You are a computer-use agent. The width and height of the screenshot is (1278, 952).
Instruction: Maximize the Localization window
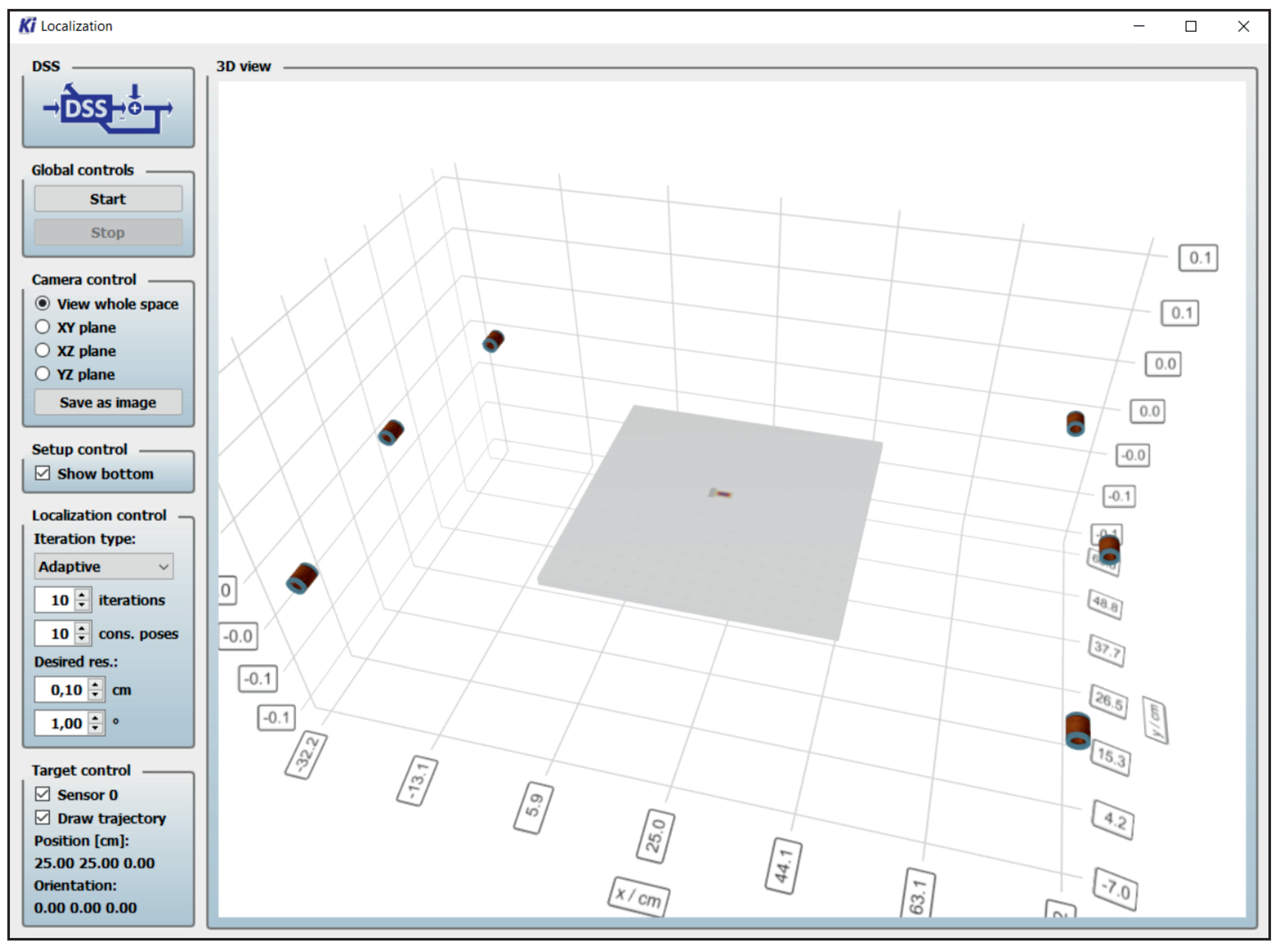(1190, 26)
